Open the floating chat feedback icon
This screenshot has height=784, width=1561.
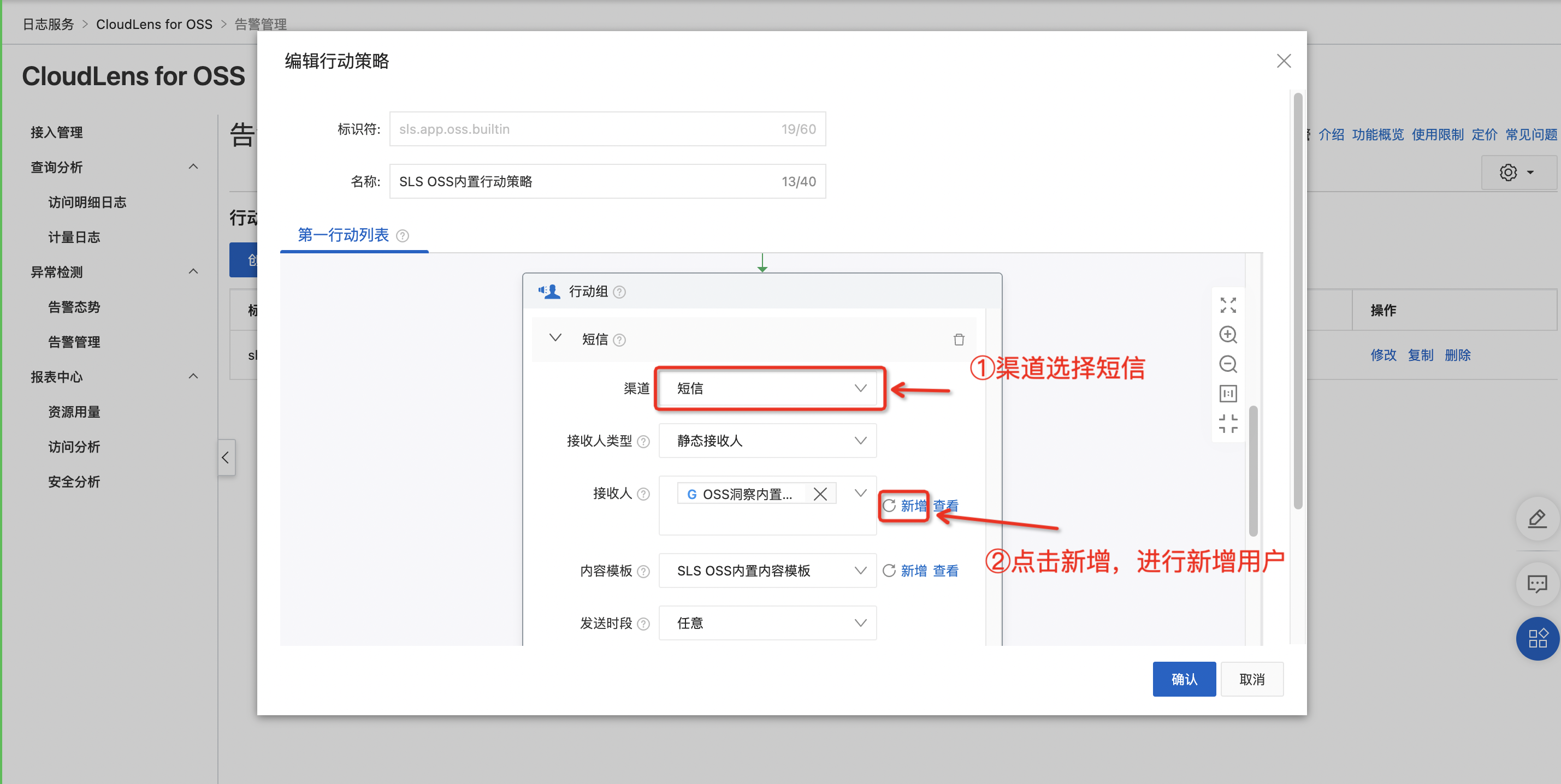1537,584
